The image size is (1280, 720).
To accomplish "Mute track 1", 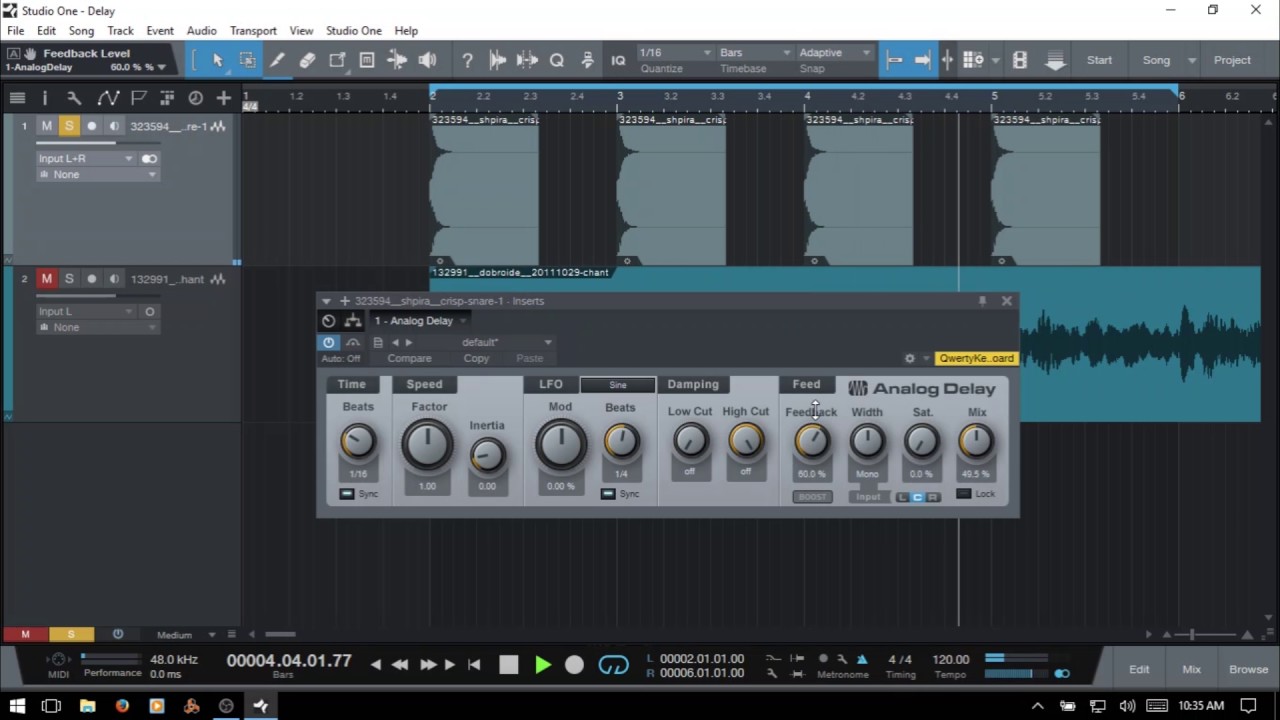I will coord(46,126).
